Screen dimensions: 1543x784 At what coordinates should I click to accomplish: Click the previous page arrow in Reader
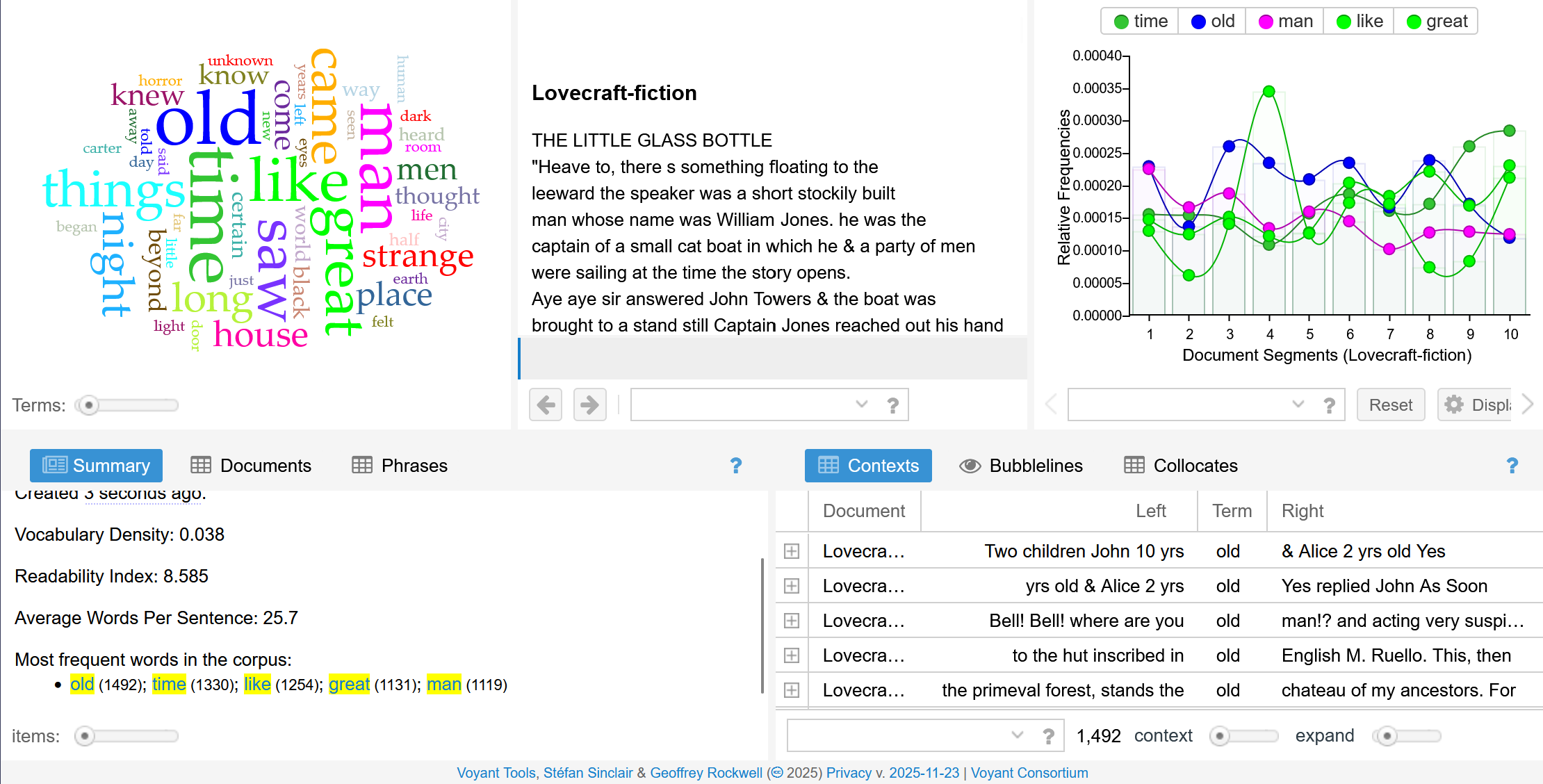click(546, 405)
